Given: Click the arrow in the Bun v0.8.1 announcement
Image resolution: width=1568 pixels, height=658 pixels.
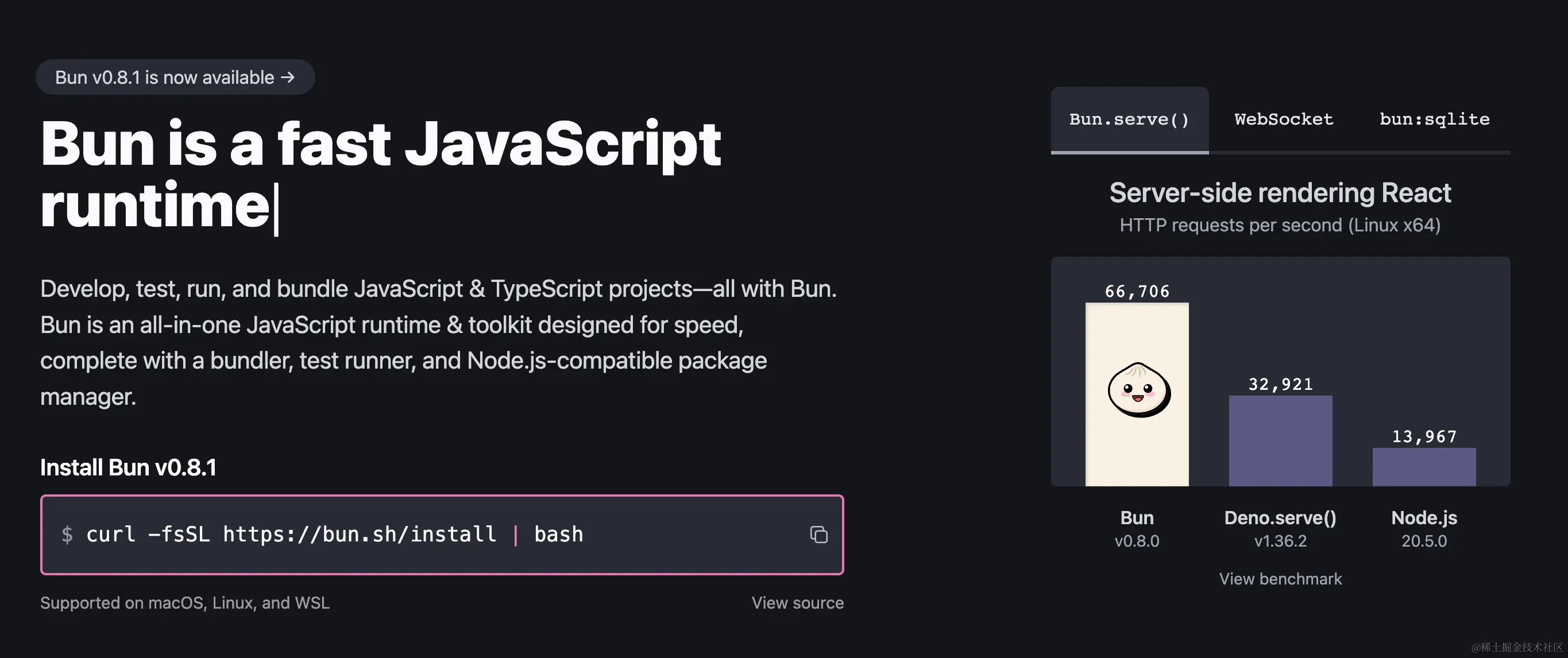Looking at the screenshot, I should coord(288,78).
